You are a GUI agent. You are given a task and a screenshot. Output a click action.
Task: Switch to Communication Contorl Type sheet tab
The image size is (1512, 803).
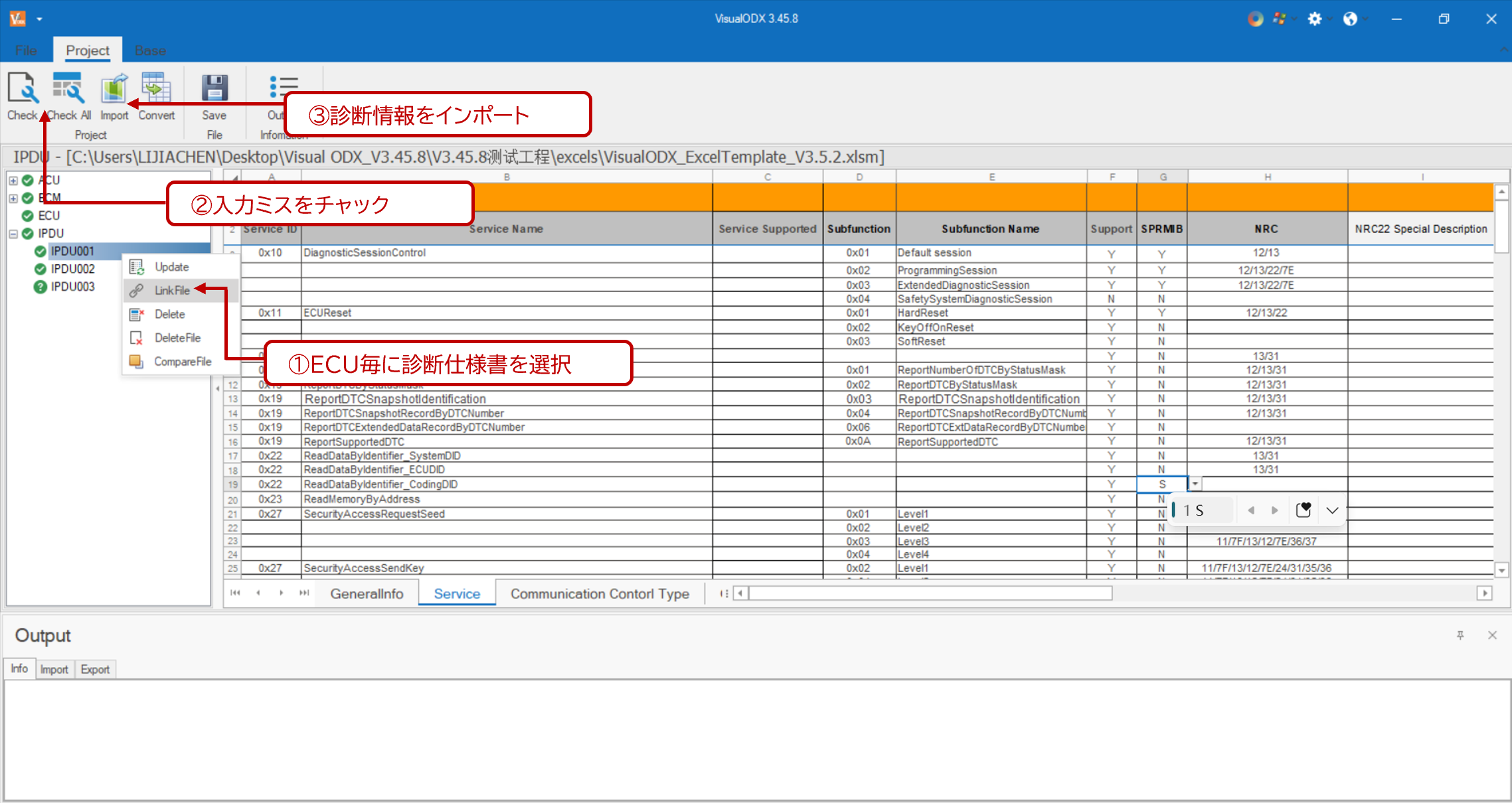(x=600, y=593)
